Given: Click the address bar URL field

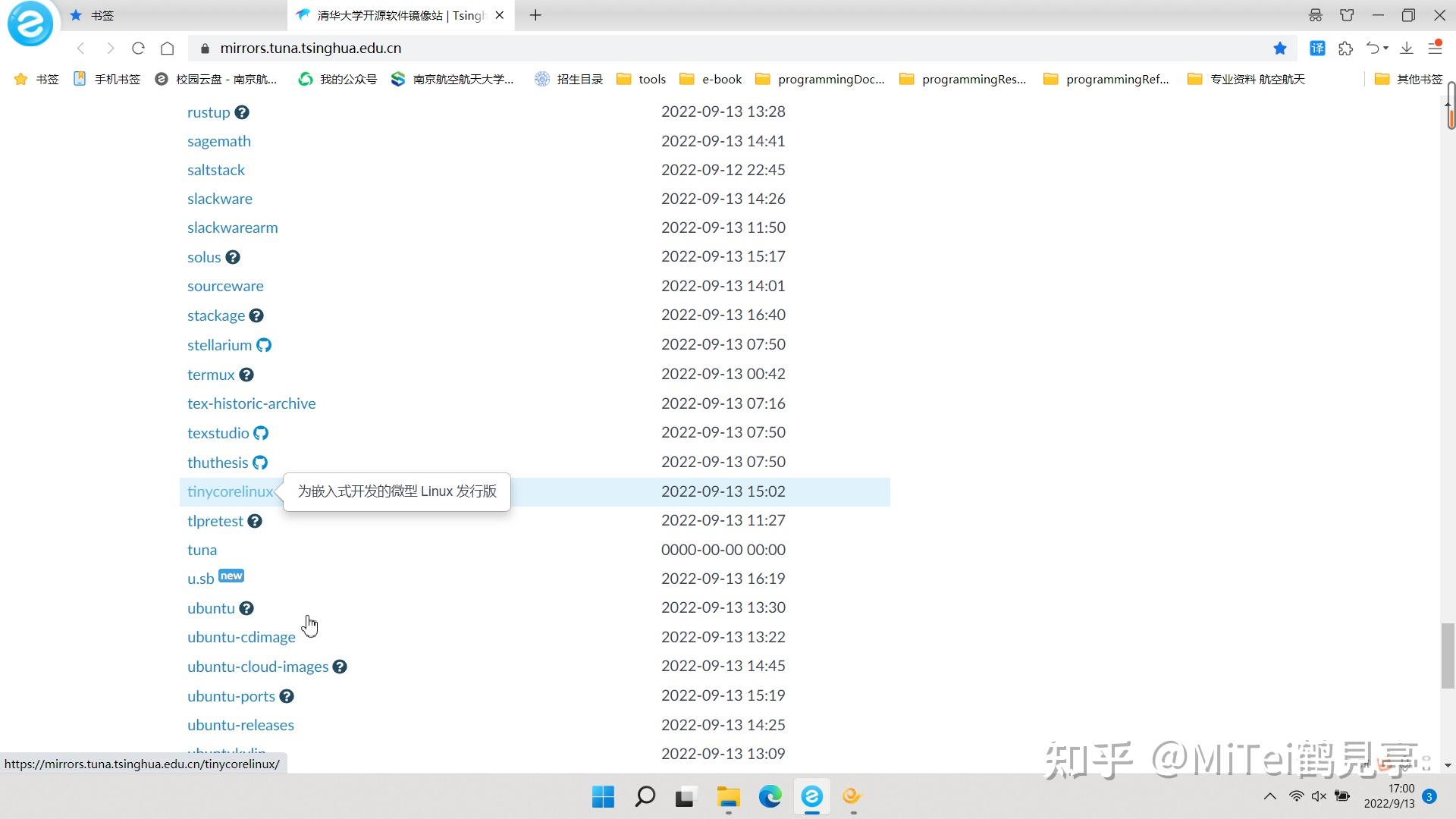Looking at the screenshot, I should coord(728,49).
